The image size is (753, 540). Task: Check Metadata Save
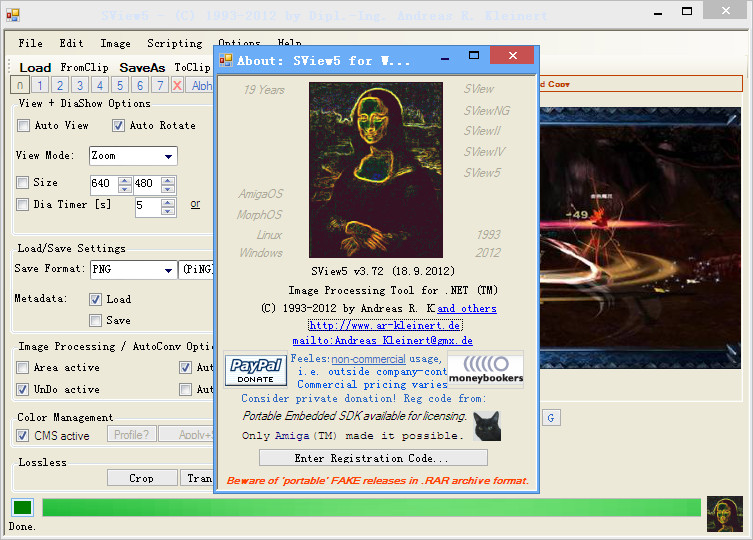click(x=95, y=320)
